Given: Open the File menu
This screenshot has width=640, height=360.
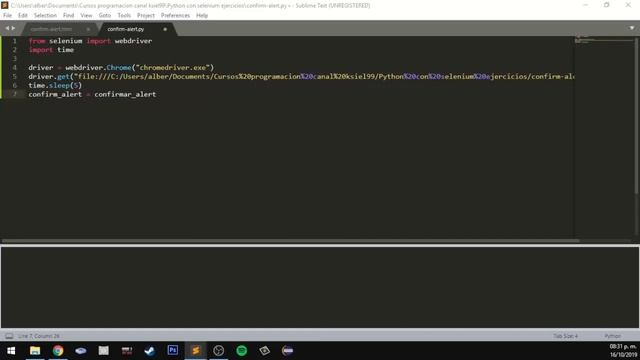Looking at the screenshot, I should coord(7,16).
